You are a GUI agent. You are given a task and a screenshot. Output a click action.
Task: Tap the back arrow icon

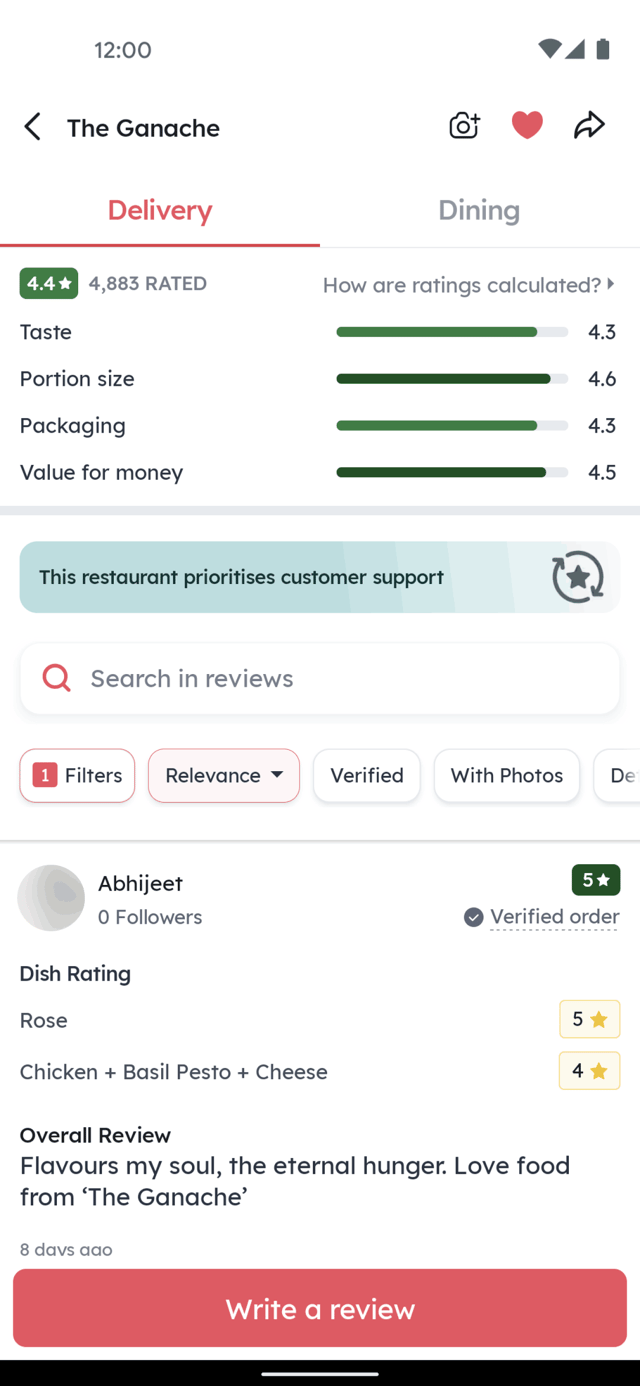pyautogui.click(x=33, y=127)
